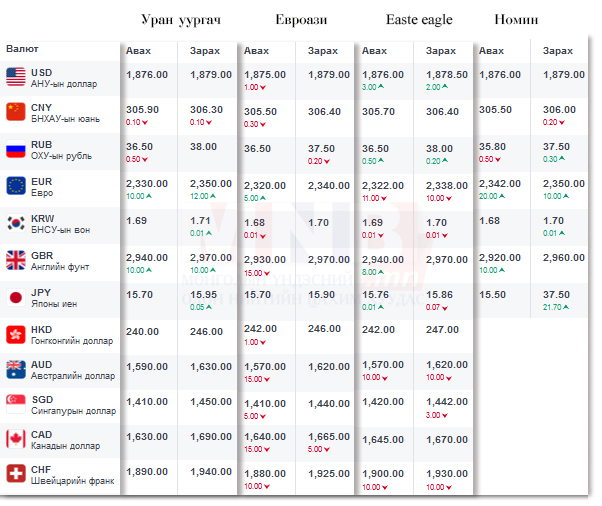Click the USD American flag icon
The width and height of the screenshot is (602, 506).
click(x=15, y=76)
